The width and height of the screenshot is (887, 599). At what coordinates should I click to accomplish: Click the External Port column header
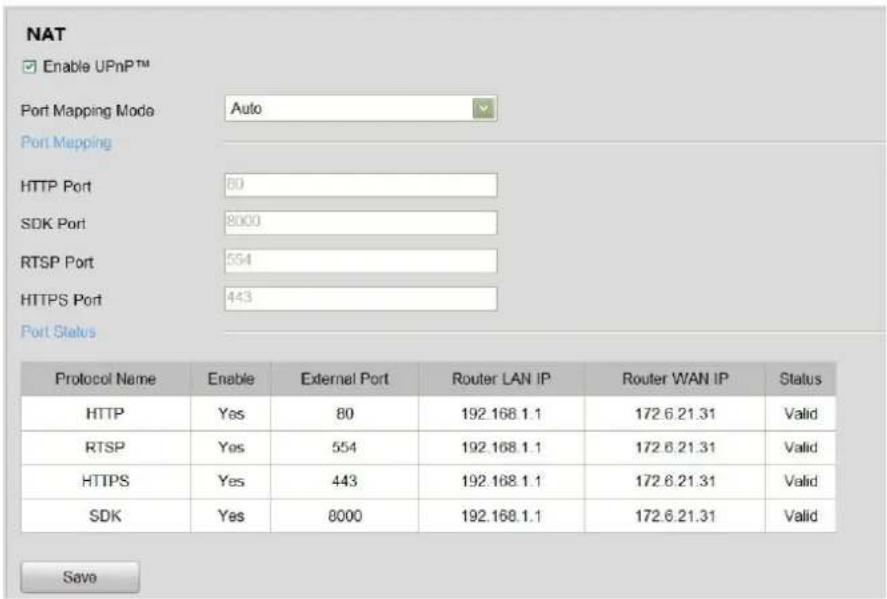pos(345,379)
